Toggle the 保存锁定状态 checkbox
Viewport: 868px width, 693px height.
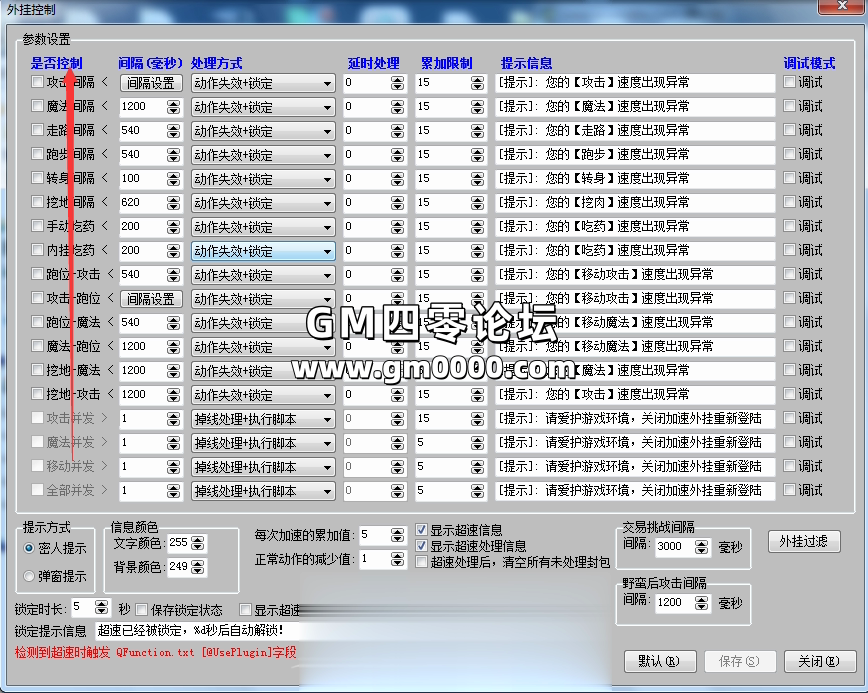tap(141, 609)
